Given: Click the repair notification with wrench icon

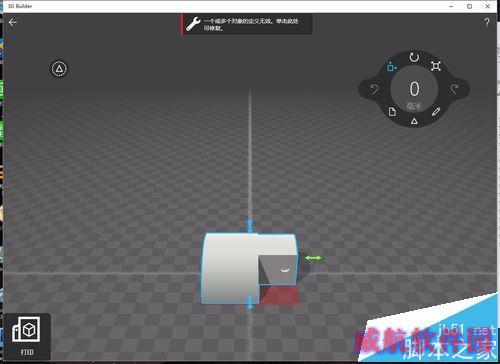Looking at the screenshot, I should pos(247,24).
